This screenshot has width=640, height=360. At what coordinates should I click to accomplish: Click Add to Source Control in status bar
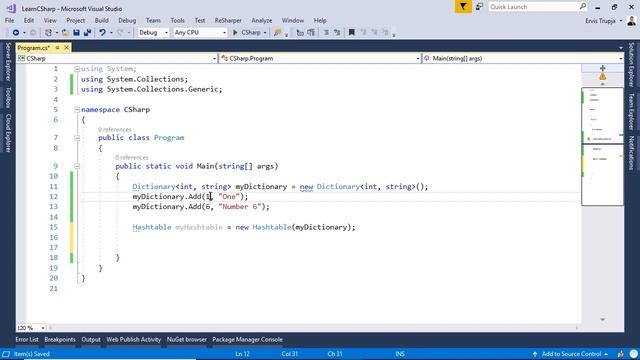[x=571, y=354]
